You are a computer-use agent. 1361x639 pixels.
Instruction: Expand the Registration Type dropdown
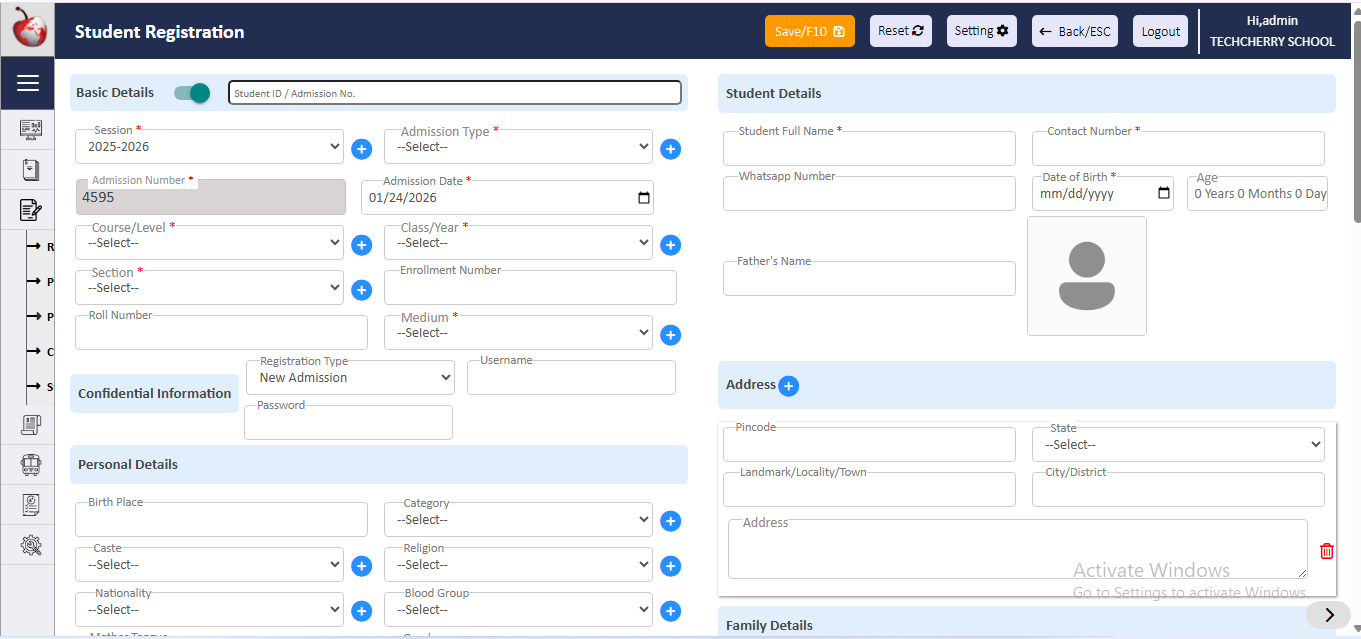[349, 378]
